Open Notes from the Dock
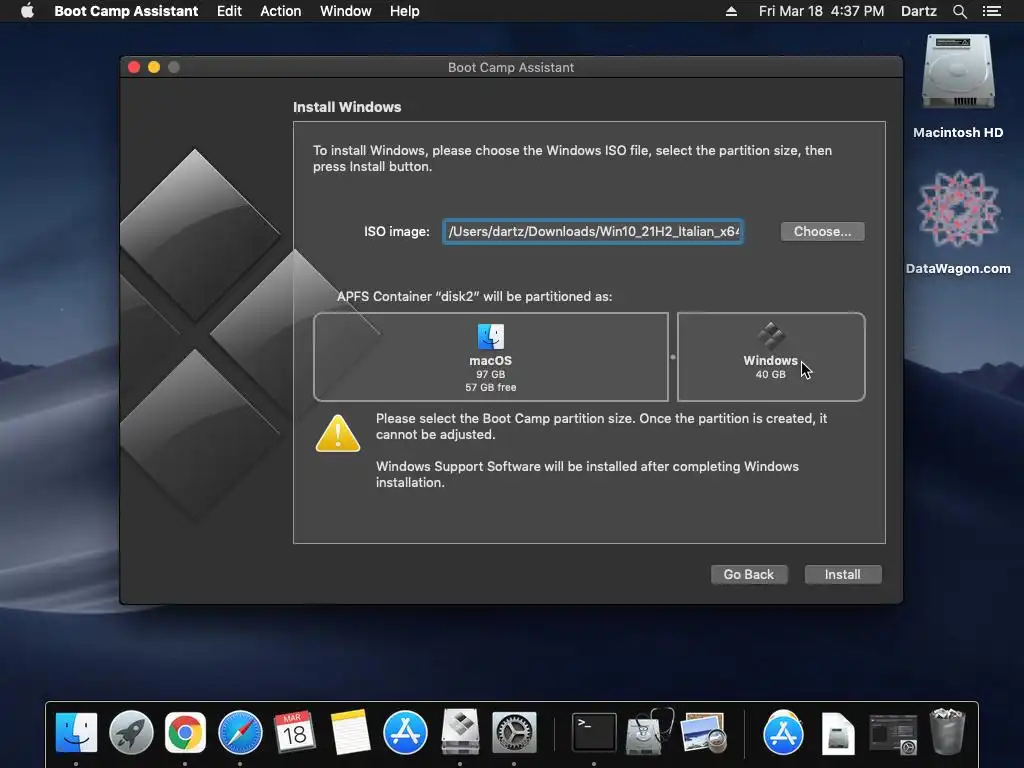Image resolution: width=1024 pixels, height=768 pixels. [x=350, y=732]
